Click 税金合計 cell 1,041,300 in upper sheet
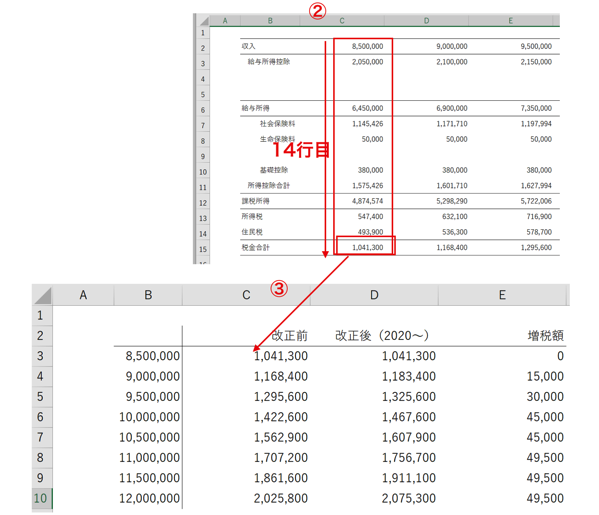The image size is (599, 515). [x=366, y=247]
